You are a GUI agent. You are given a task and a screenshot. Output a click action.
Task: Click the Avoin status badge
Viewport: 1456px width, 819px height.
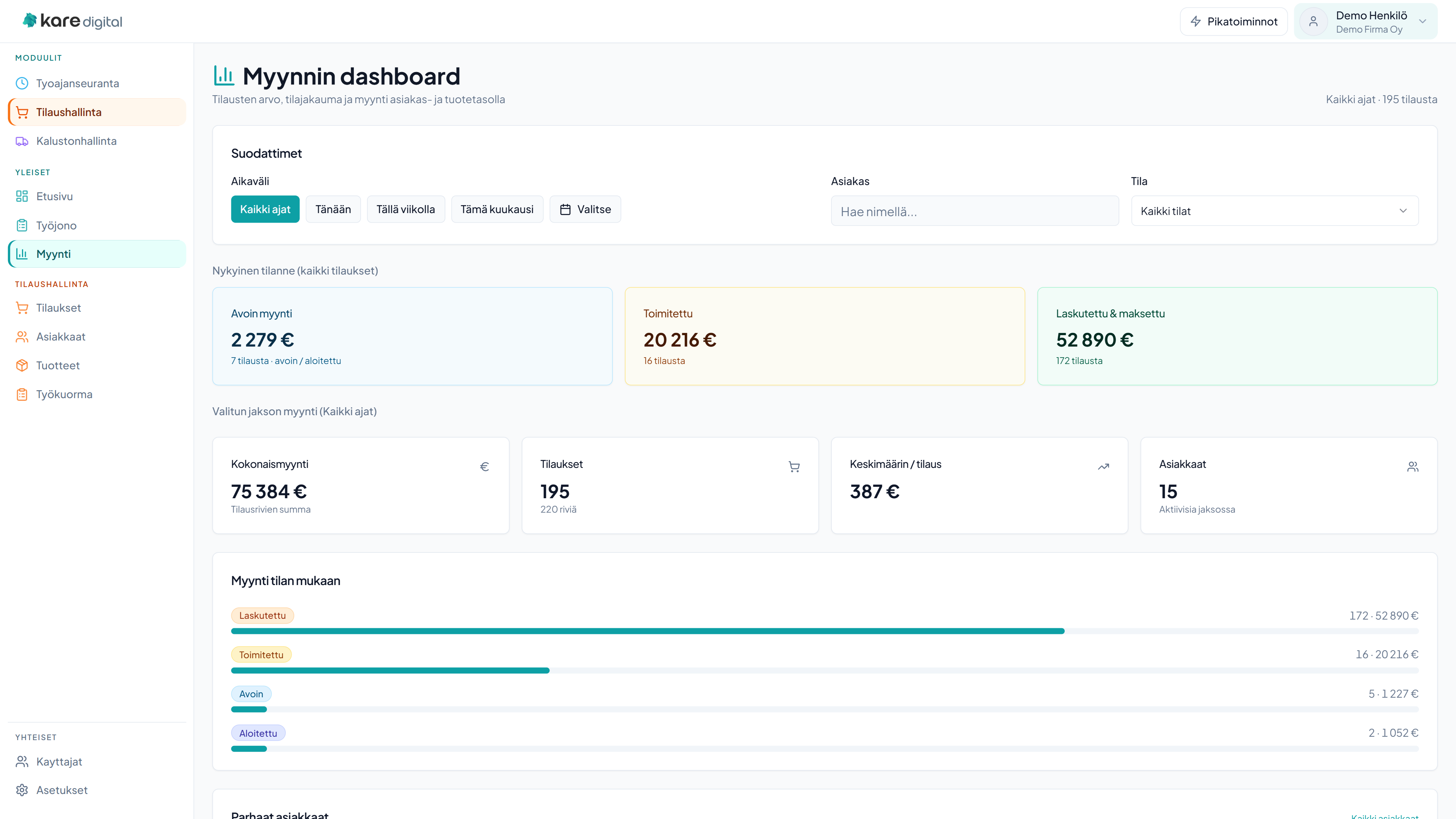[251, 694]
